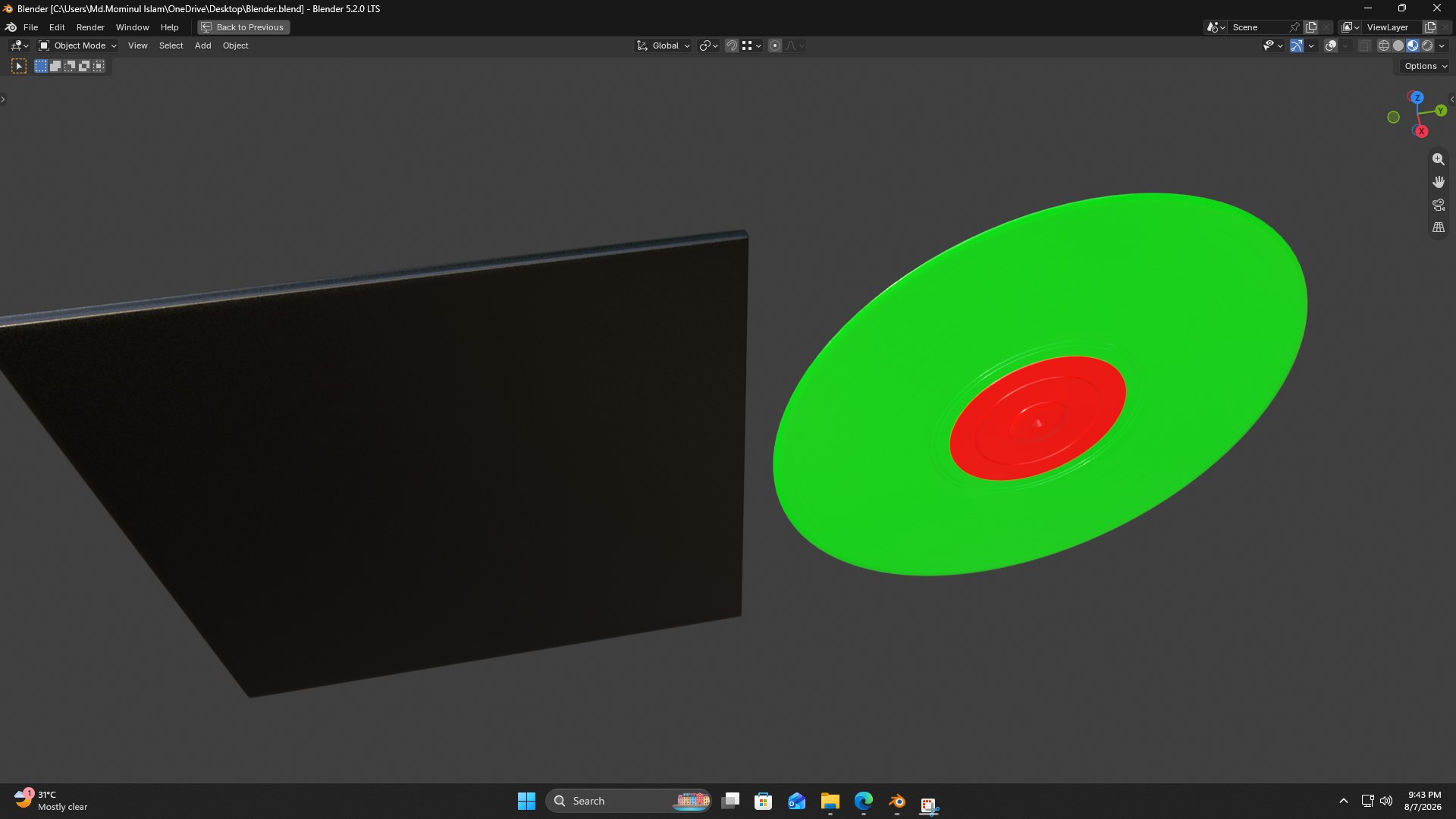Image resolution: width=1456 pixels, height=819 pixels.
Task: Select the Select Box tool icon
Action: (19, 67)
